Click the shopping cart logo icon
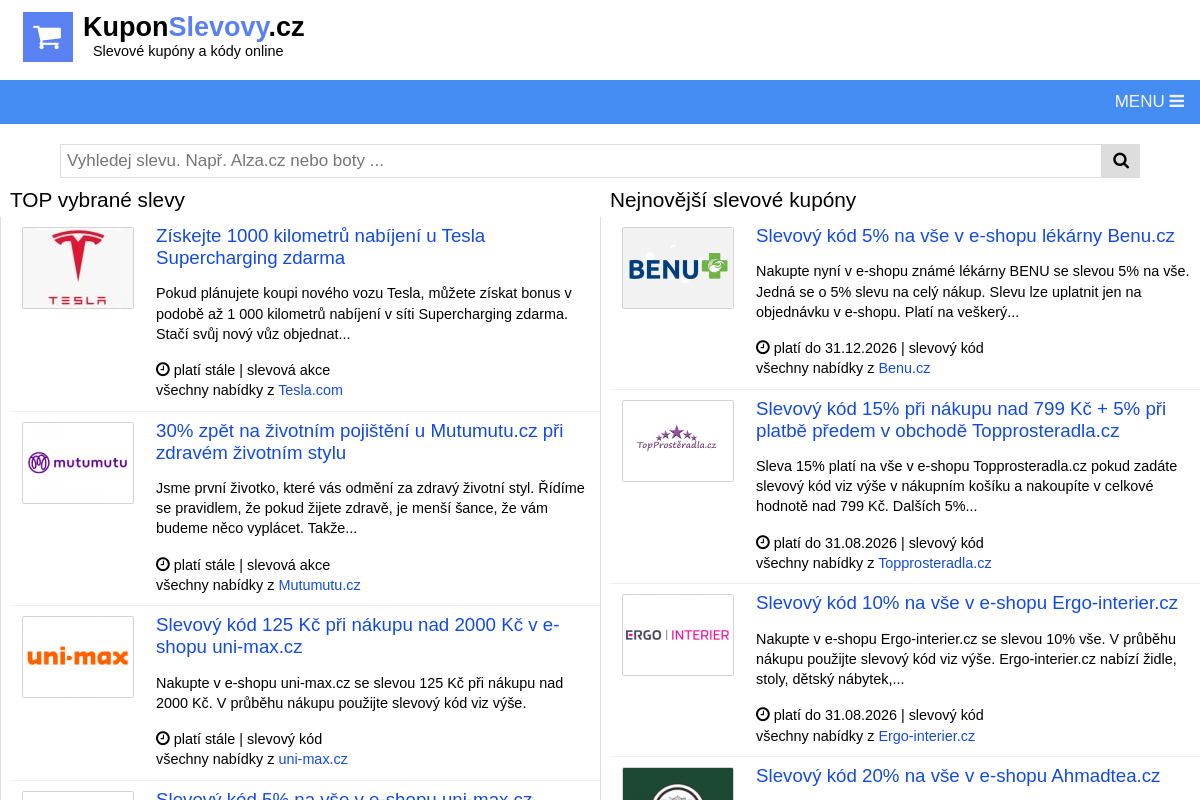This screenshot has height=800, width=1200. [48, 37]
